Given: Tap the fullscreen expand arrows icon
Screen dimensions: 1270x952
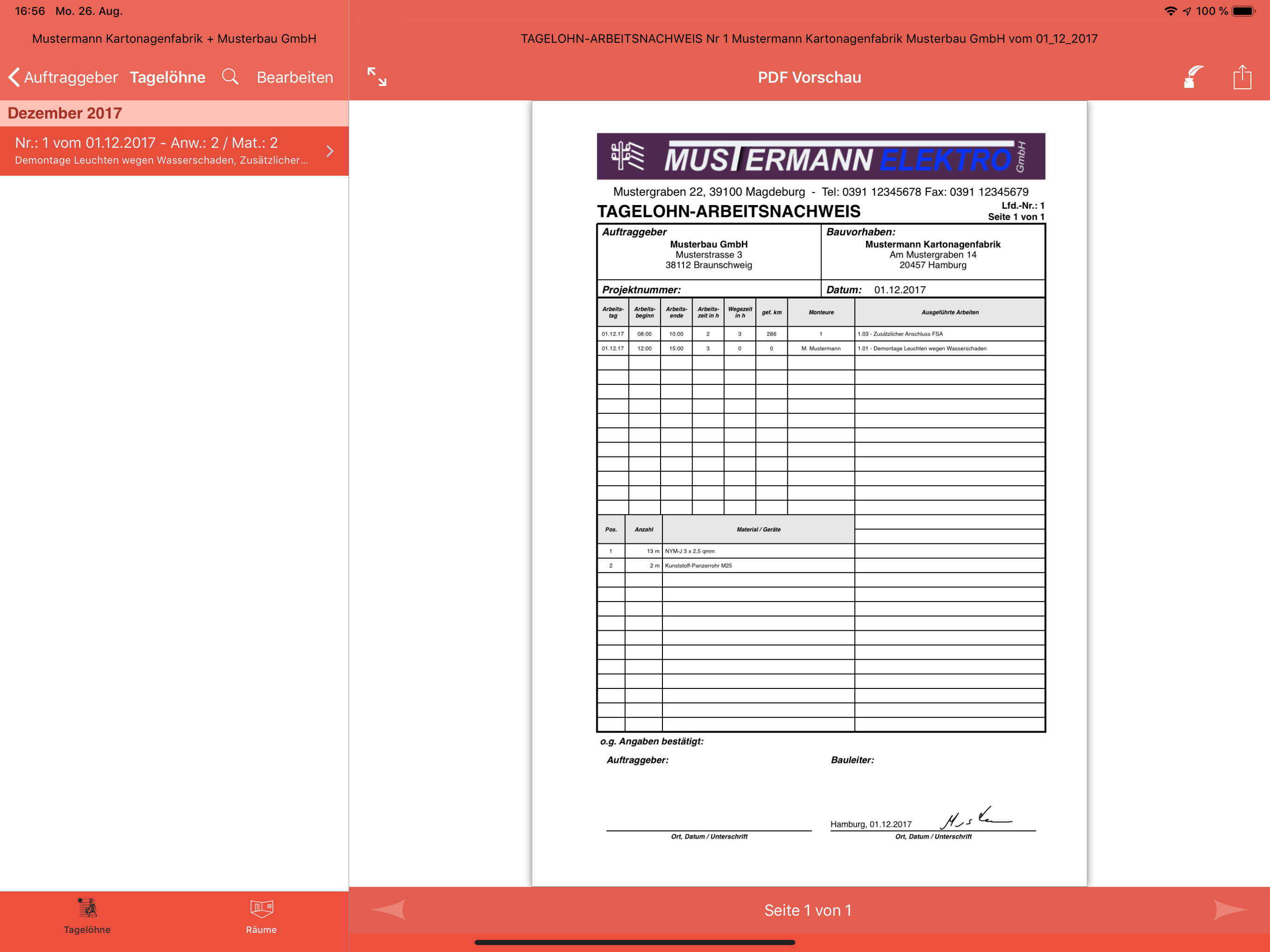Looking at the screenshot, I should (377, 77).
